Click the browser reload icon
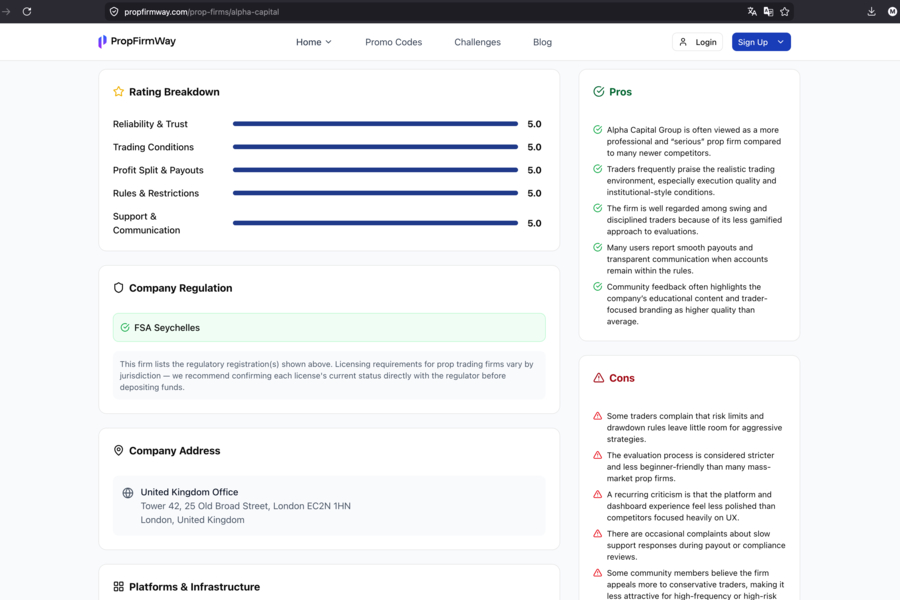The width and height of the screenshot is (900, 600). [x=27, y=11]
